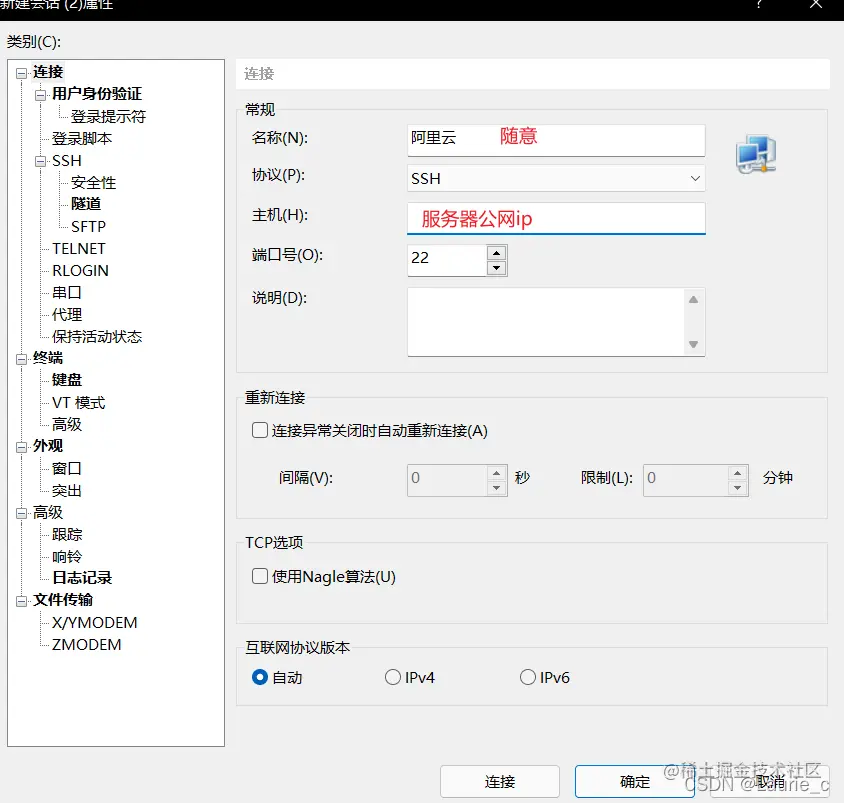844x803 pixels.
Task: Click the session computer icon
Action: click(x=756, y=151)
